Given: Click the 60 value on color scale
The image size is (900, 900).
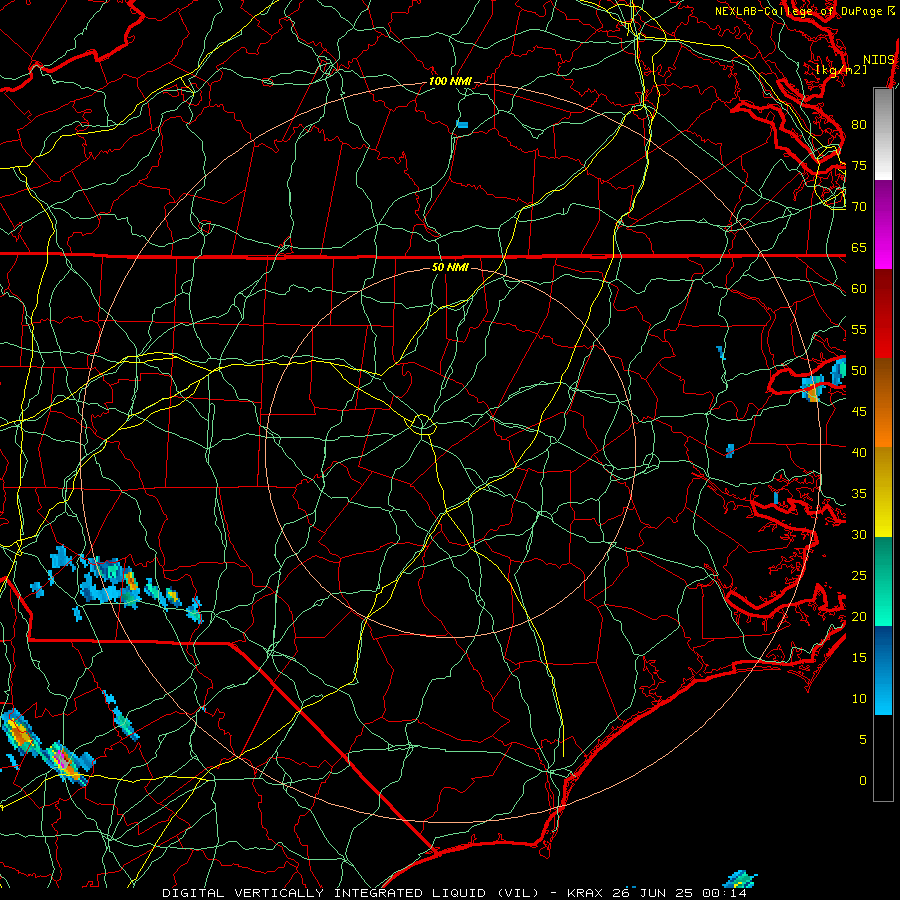Looking at the screenshot, I should (859, 289).
